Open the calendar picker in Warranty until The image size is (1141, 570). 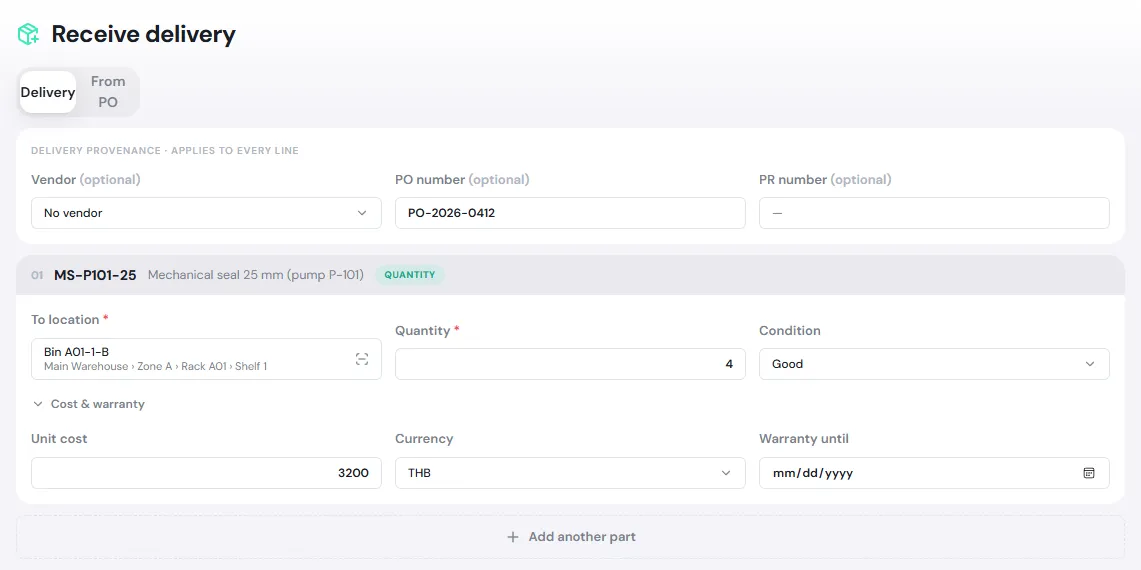(1089, 473)
